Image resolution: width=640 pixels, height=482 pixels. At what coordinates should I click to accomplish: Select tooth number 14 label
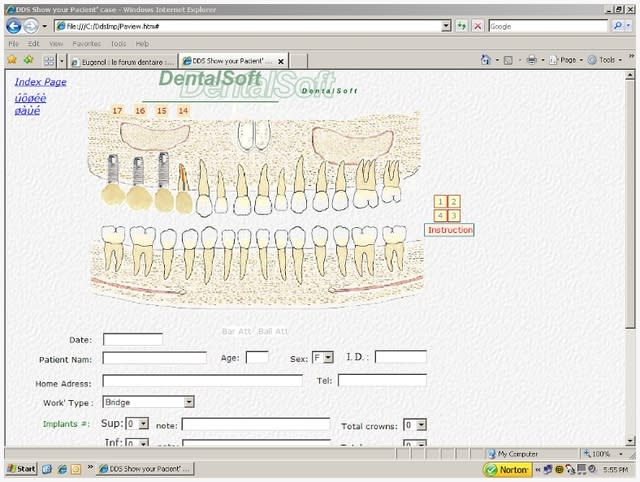(x=183, y=110)
